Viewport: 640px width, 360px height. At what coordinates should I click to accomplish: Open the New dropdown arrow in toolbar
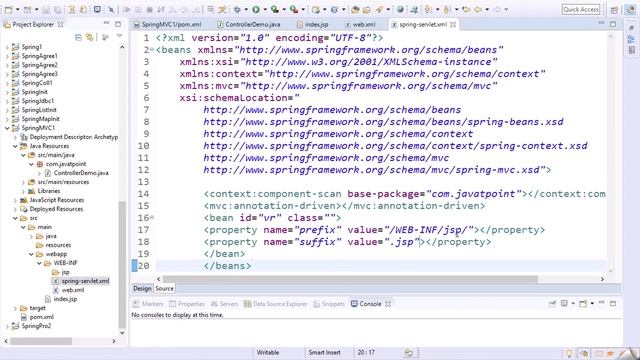(x=17, y=9)
